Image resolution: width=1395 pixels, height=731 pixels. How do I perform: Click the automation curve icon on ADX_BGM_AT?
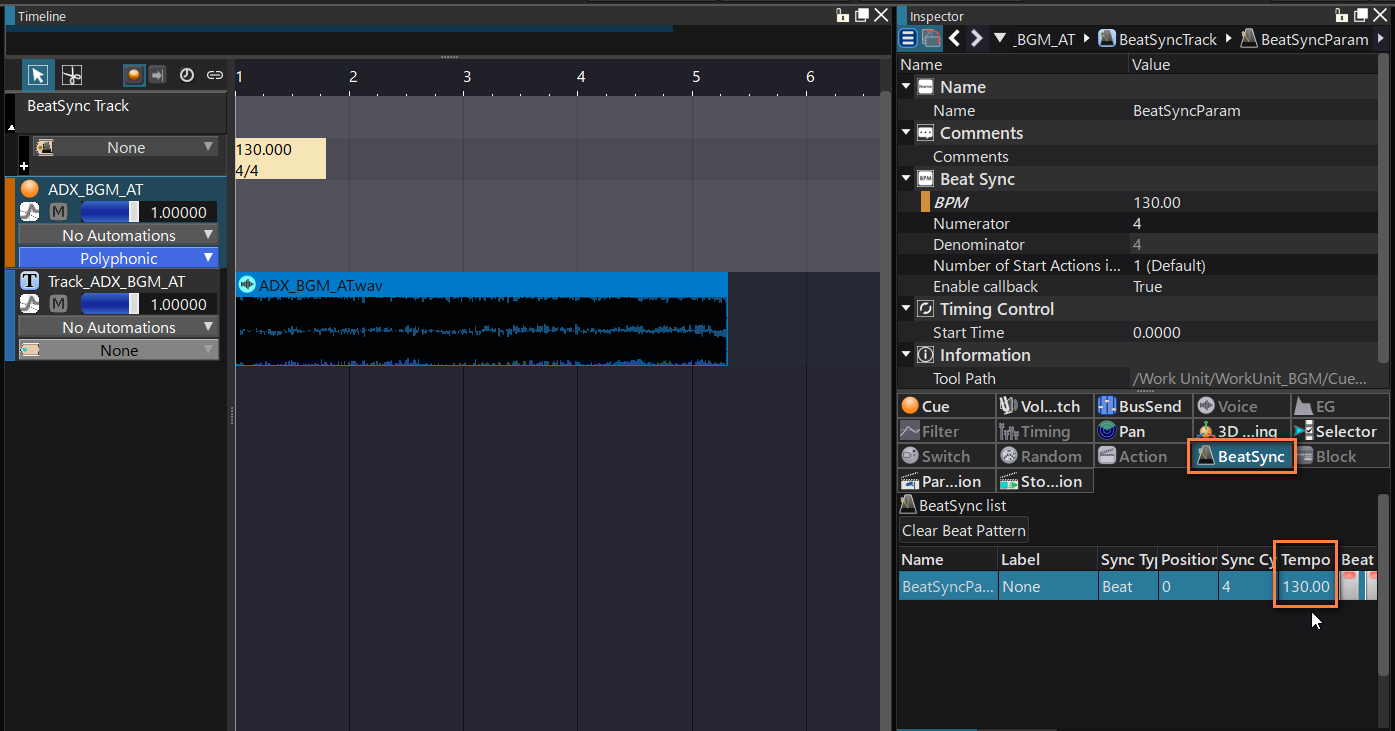pos(30,212)
